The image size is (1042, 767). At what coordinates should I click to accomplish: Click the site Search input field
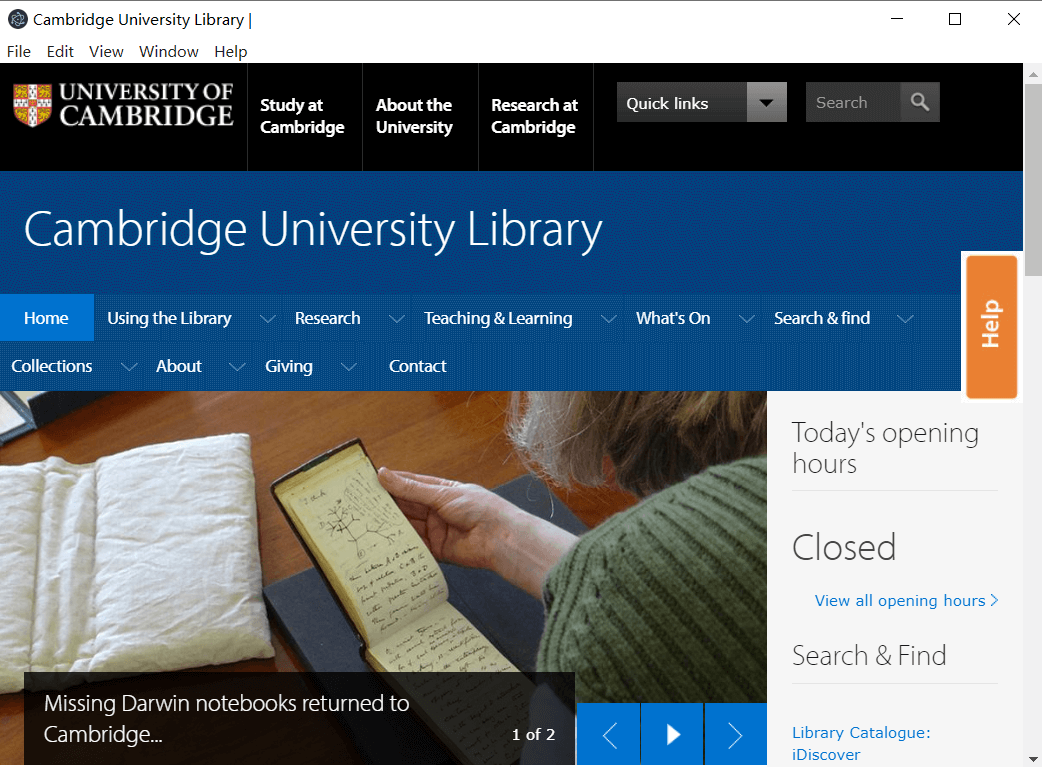click(x=853, y=102)
